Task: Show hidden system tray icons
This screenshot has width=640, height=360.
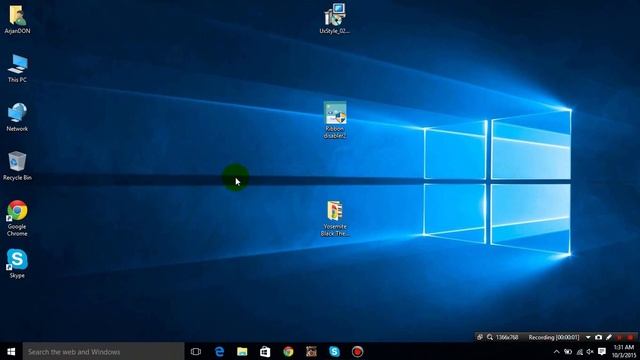Action: (x=556, y=351)
